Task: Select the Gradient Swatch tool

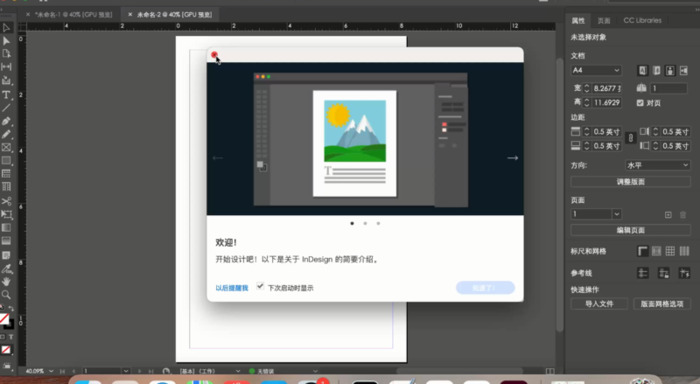Action: click(x=6, y=228)
